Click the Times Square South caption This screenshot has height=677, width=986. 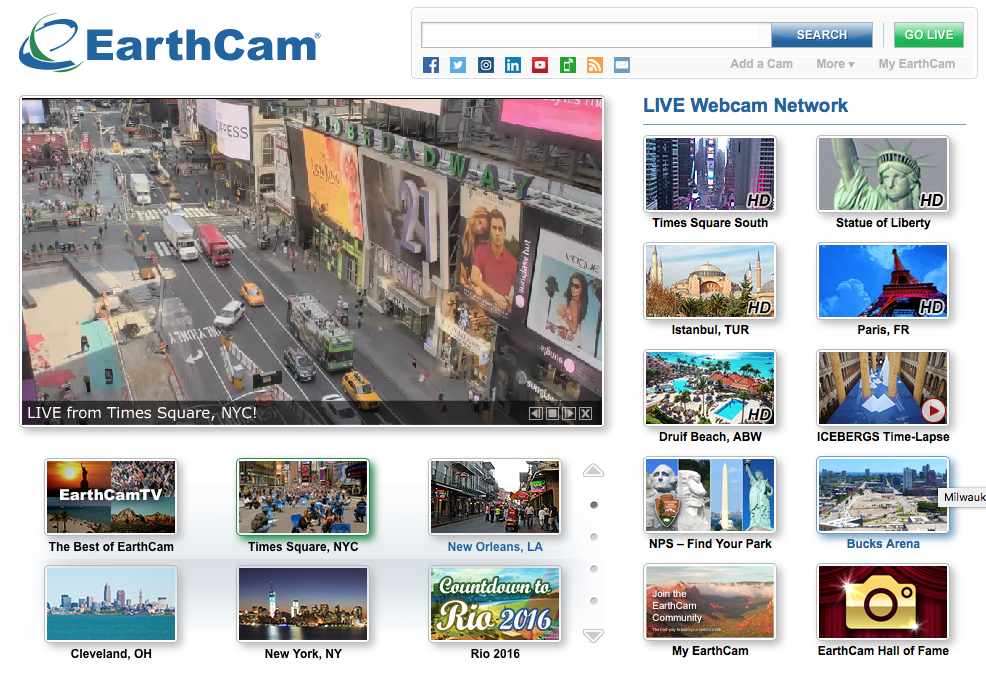[x=710, y=223]
